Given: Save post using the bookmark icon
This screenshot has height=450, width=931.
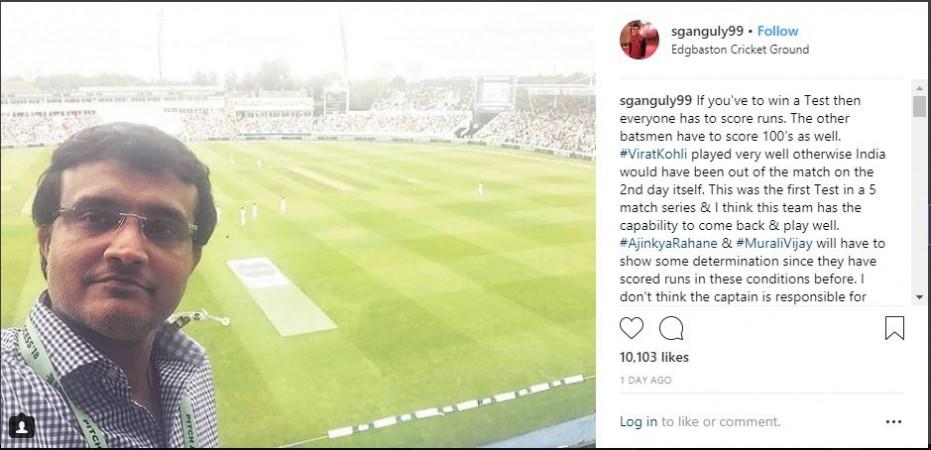Looking at the screenshot, I should tap(894, 328).
